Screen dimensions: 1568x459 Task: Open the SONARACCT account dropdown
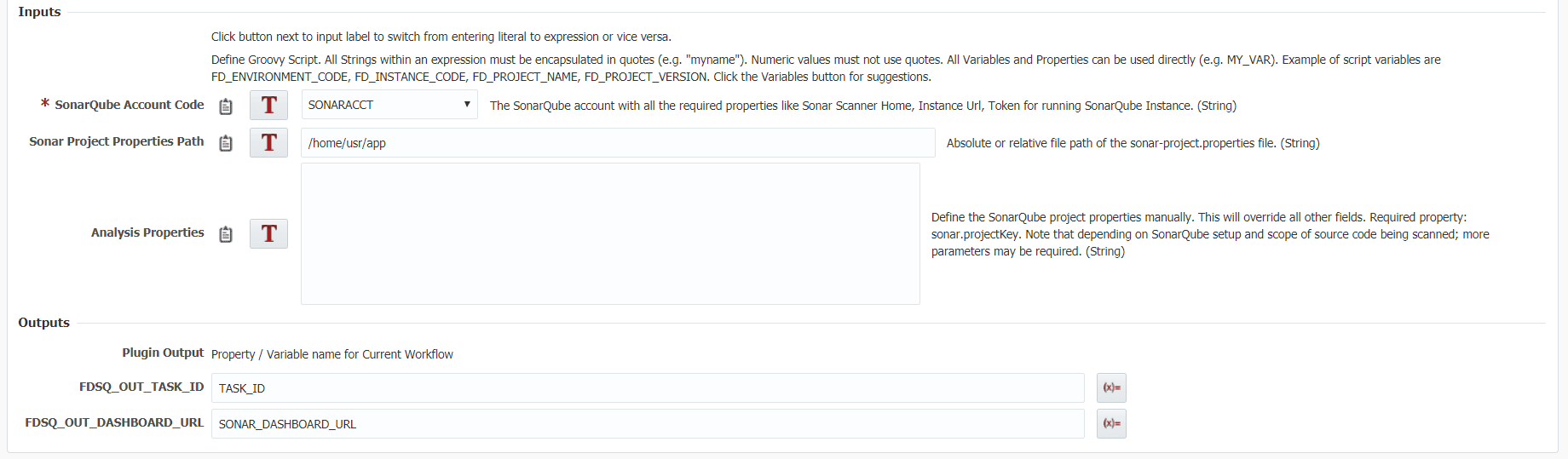pyautogui.click(x=389, y=105)
